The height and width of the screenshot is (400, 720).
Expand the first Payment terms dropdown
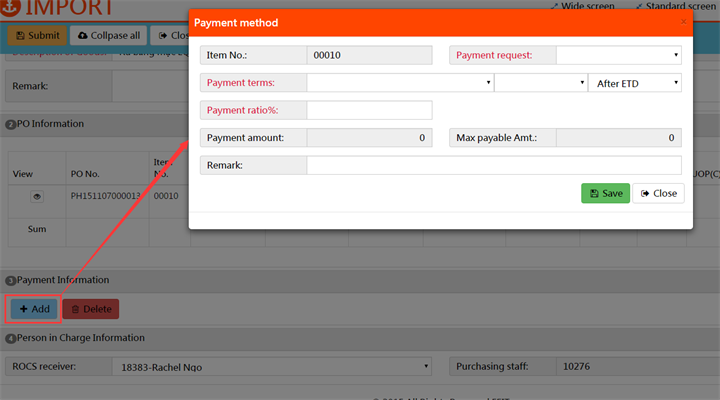coord(400,83)
